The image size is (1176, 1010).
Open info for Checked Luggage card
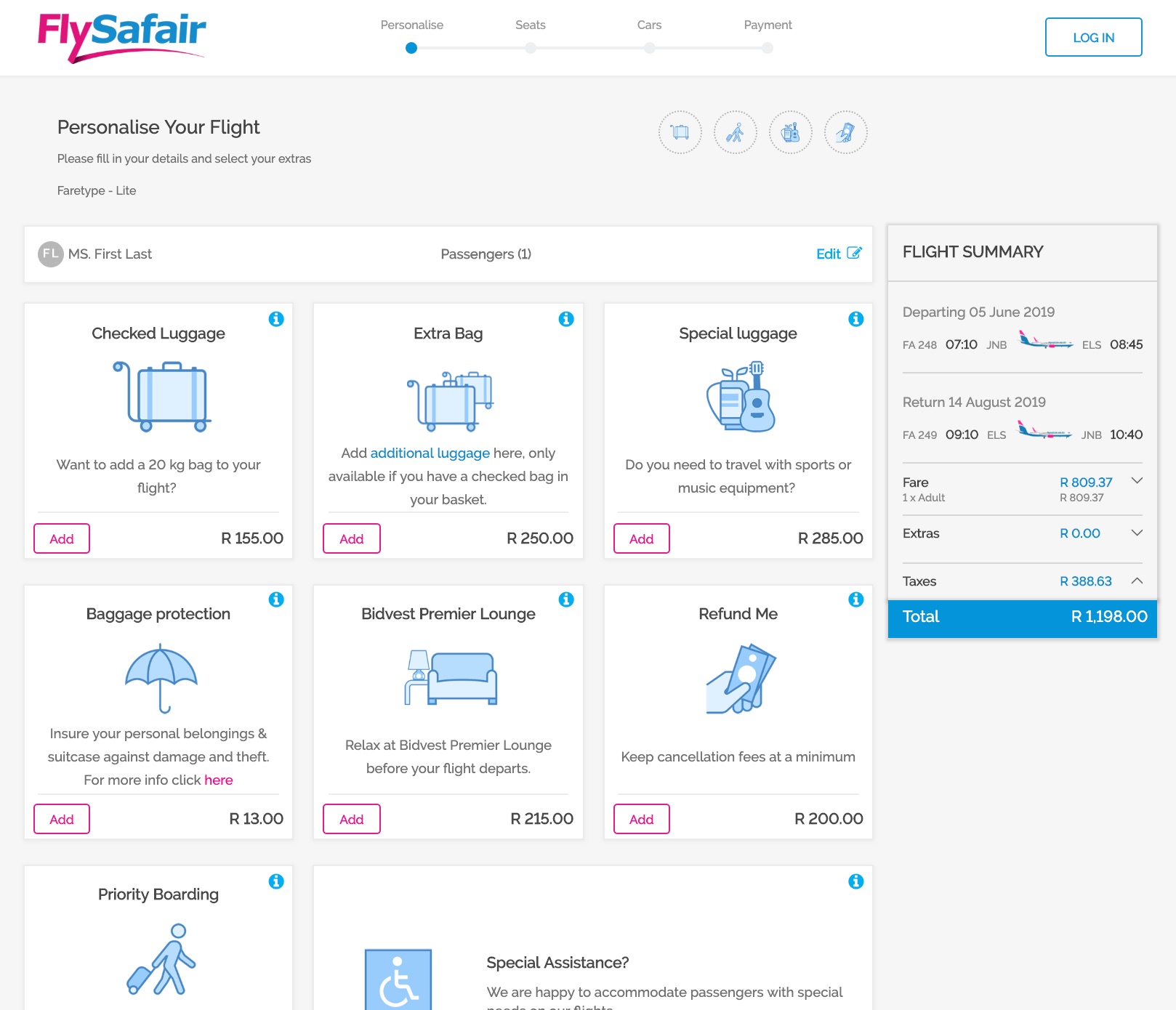click(276, 319)
